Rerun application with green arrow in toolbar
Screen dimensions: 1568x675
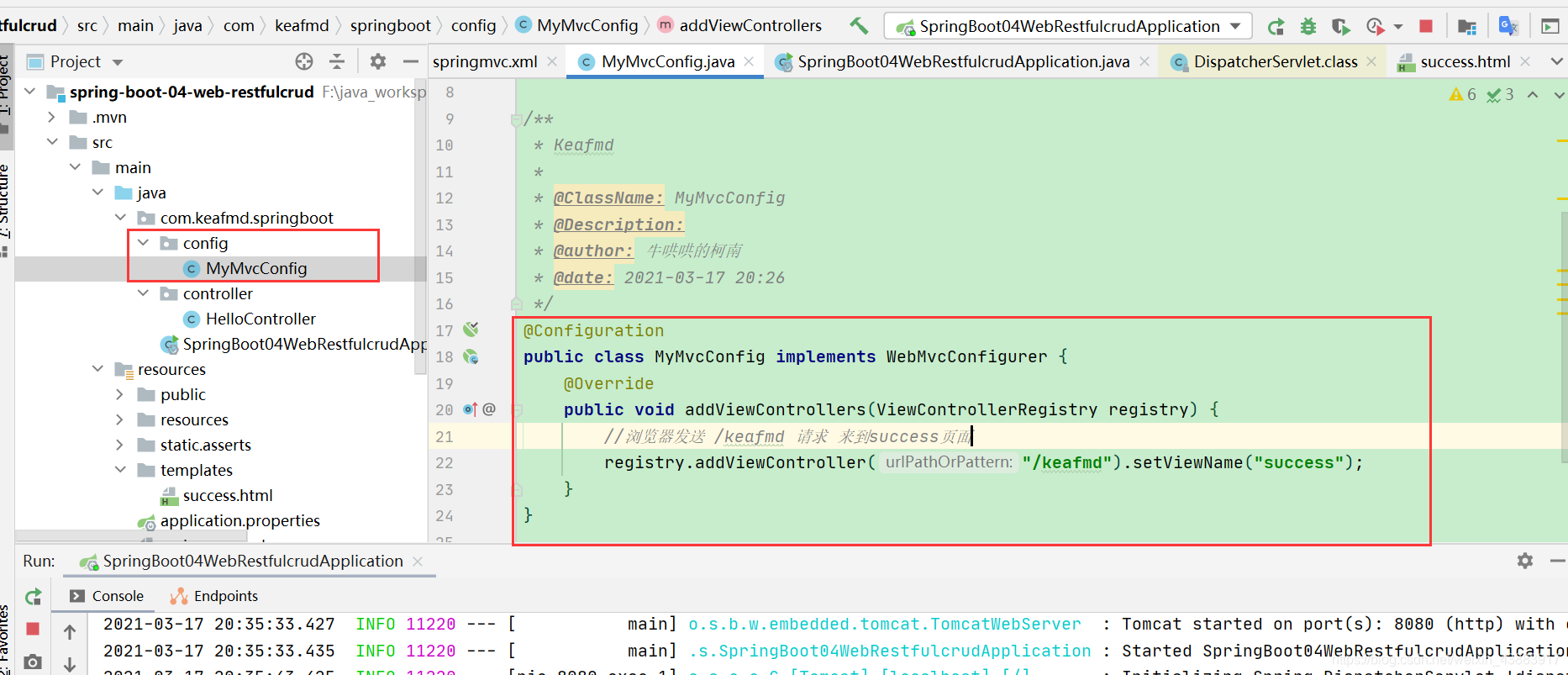click(x=1276, y=26)
